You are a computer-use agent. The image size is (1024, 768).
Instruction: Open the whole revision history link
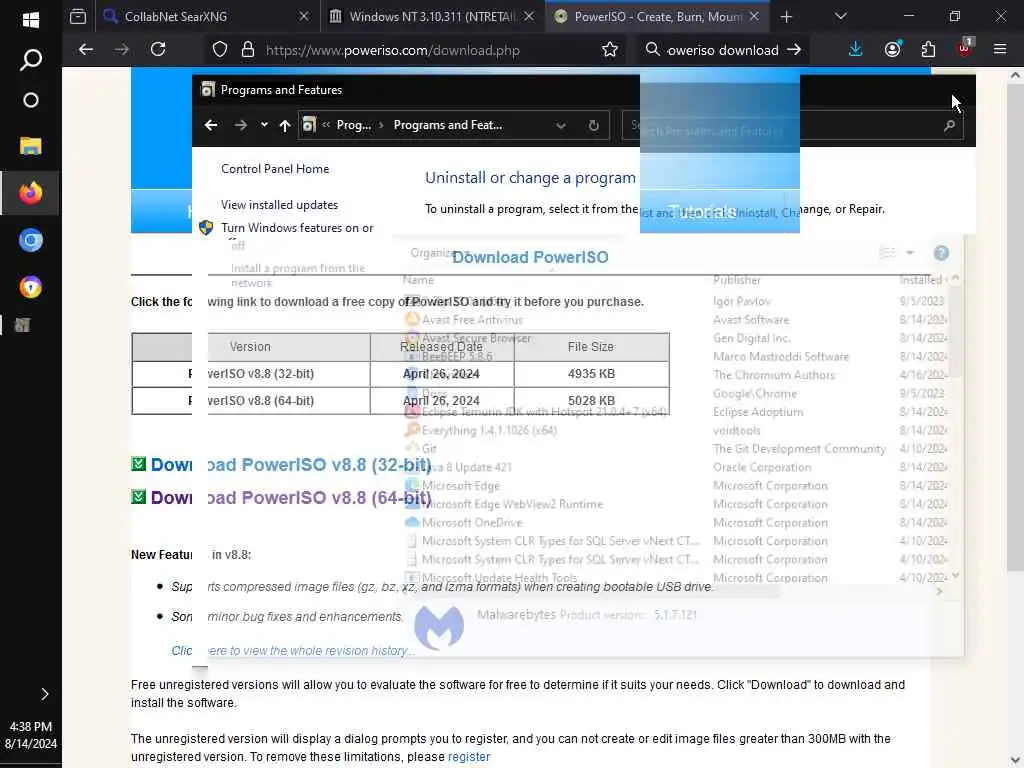pos(293,651)
